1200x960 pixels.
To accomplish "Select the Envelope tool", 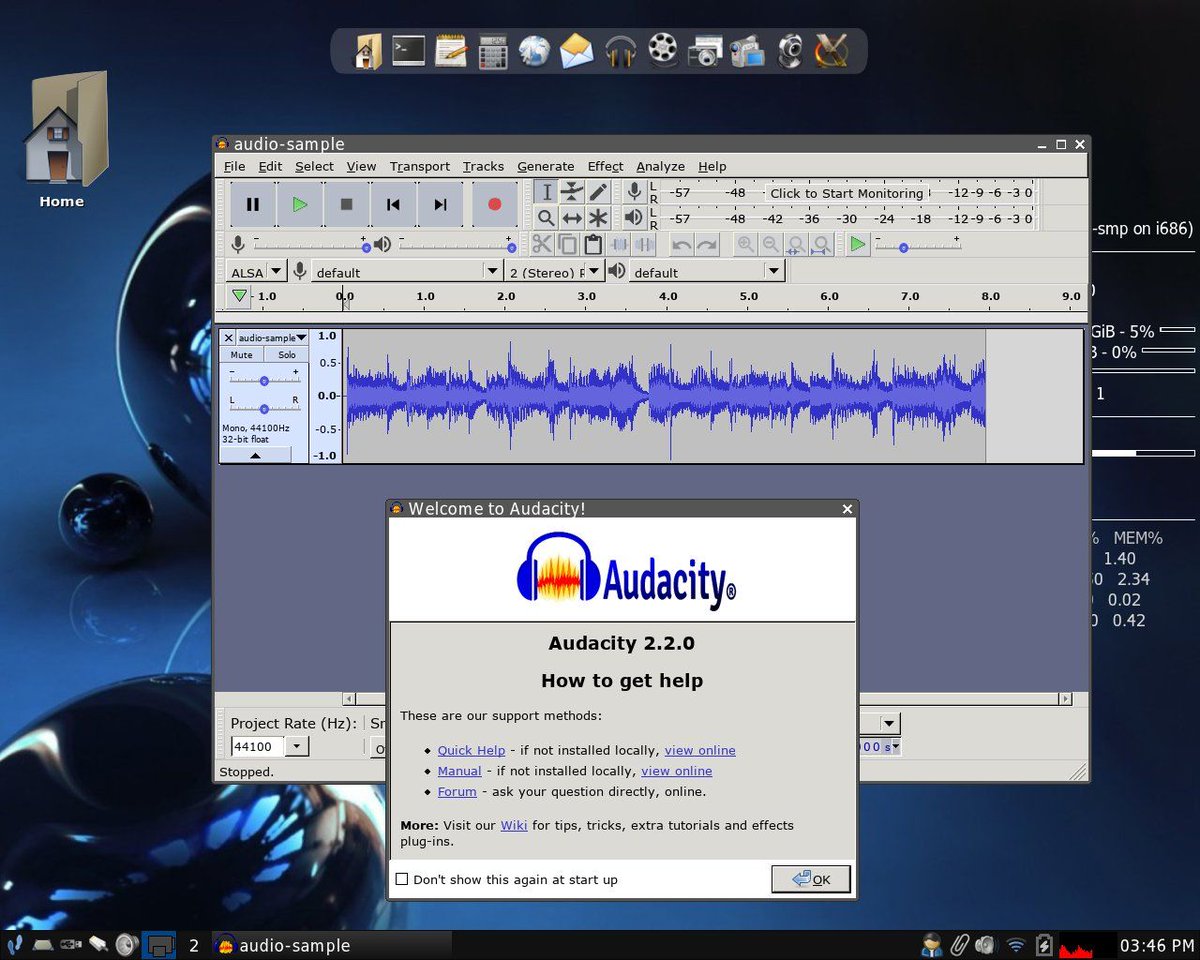I will [572, 192].
